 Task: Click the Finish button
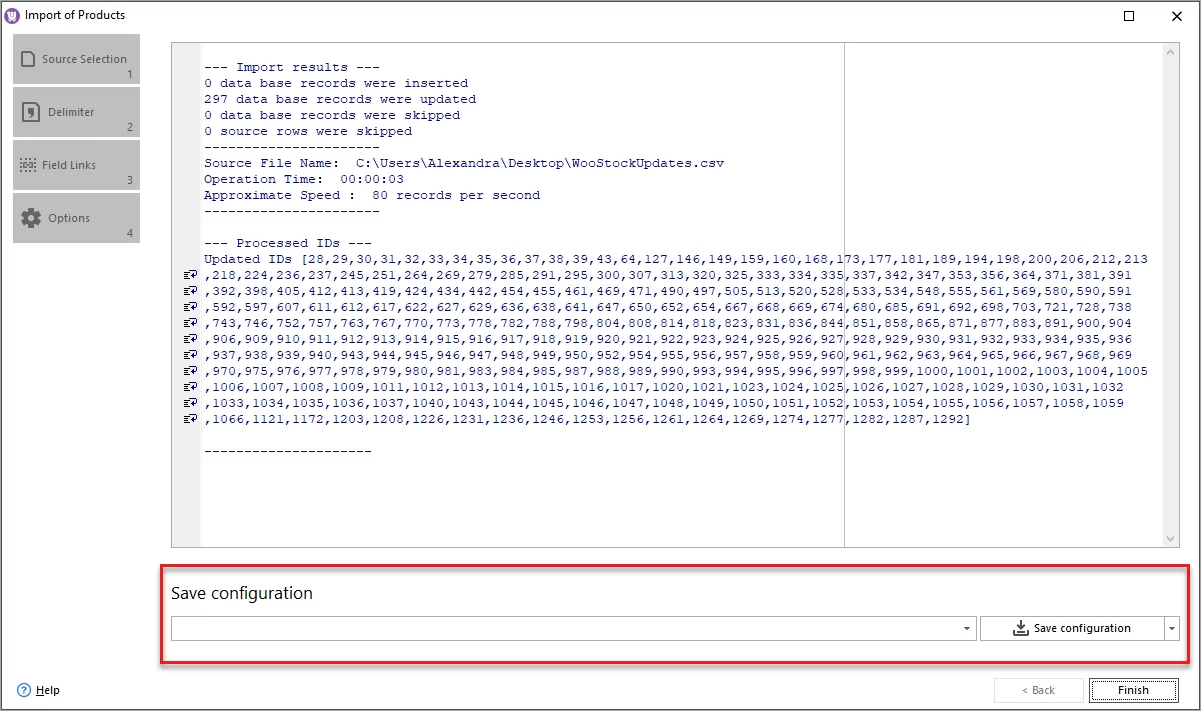tap(1134, 690)
